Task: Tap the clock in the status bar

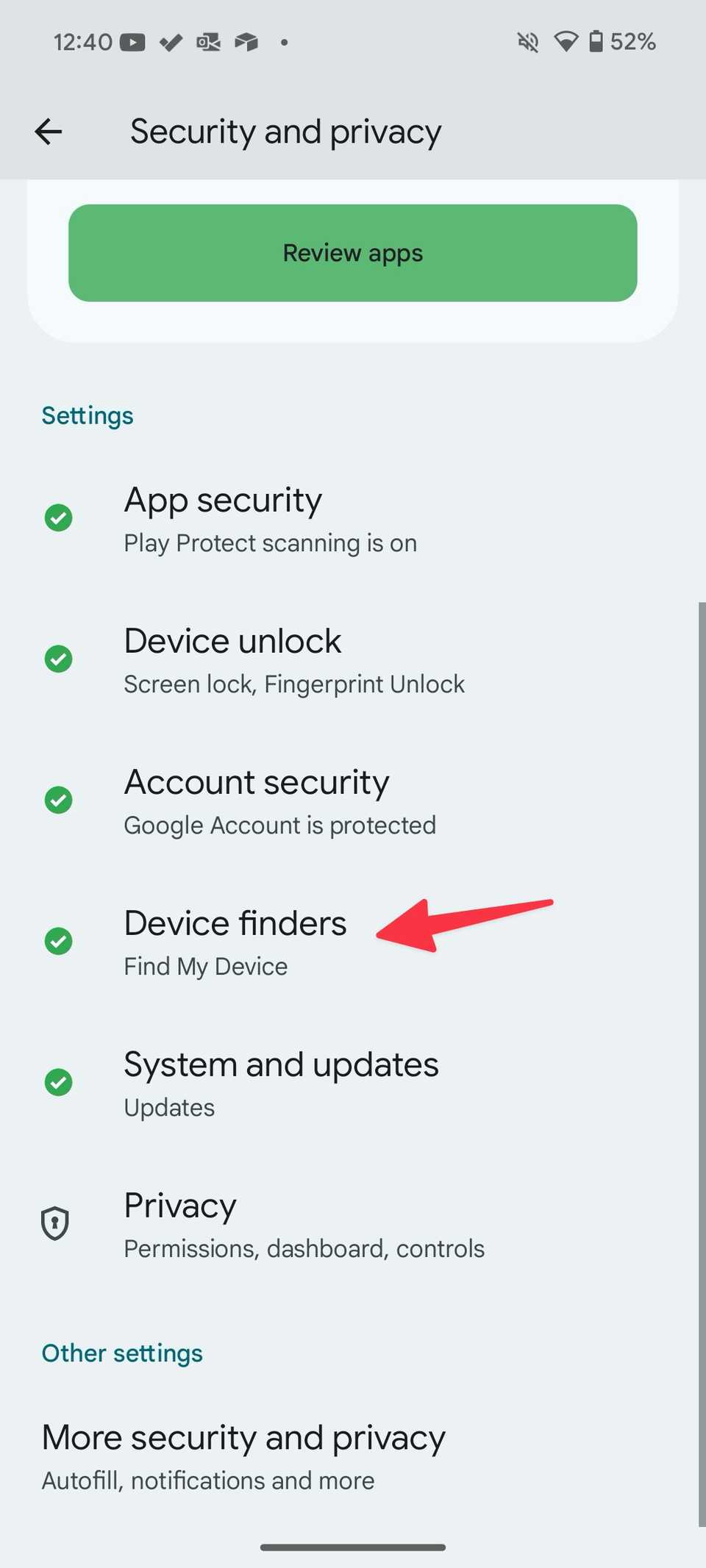Action: point(82,41)
